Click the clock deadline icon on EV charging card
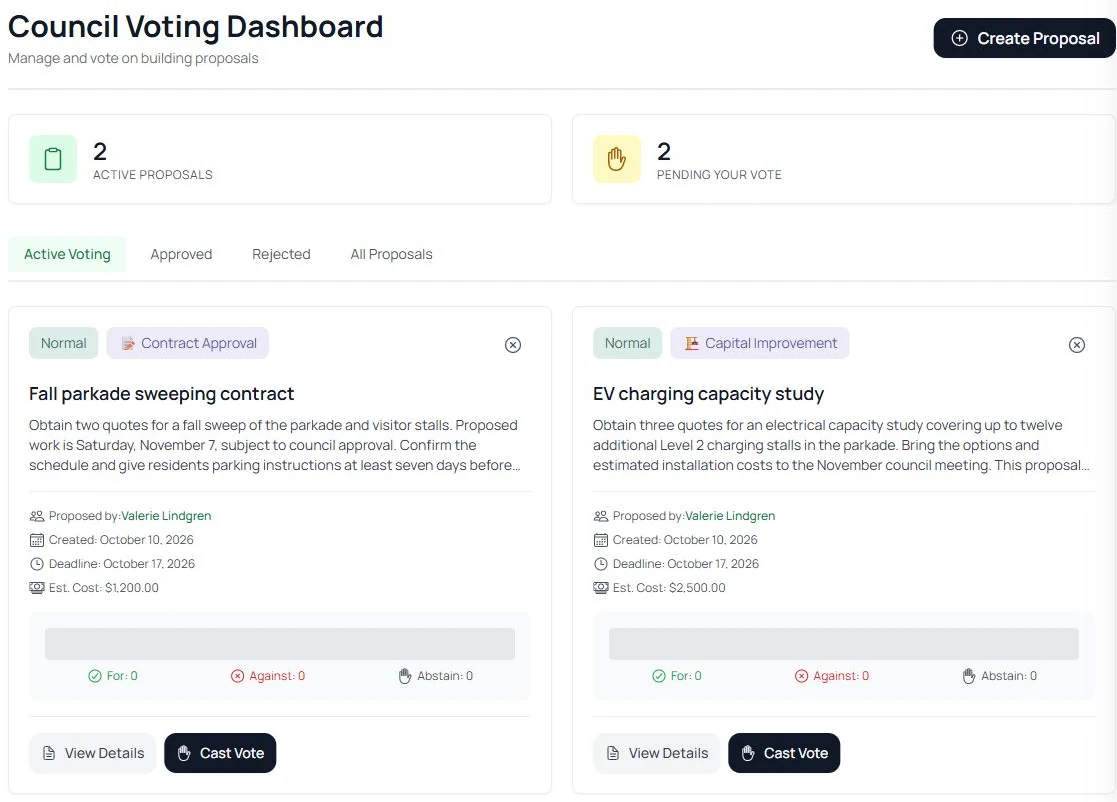 coord(601,564)
